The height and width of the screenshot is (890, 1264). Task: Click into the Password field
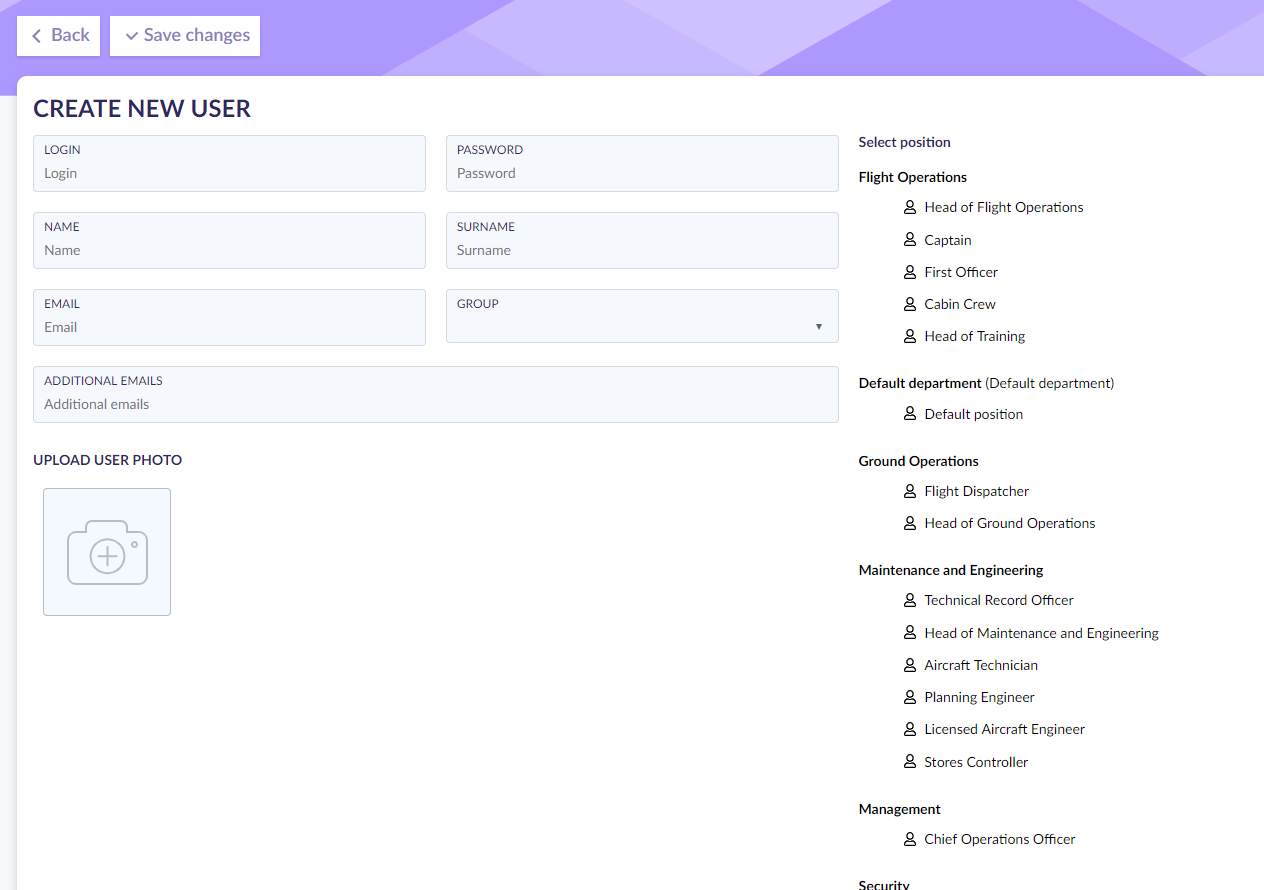(x=641, y=173)
